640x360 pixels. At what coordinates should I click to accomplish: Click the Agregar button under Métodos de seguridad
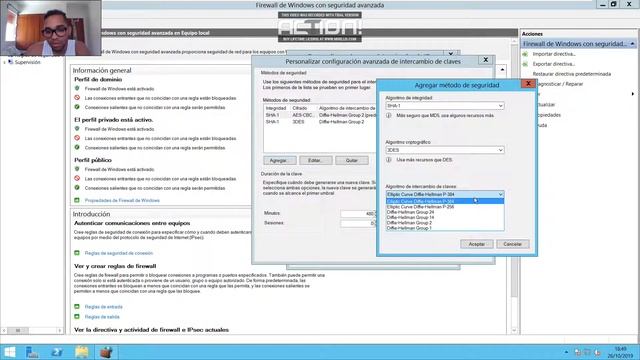click(x=280, y=160)
